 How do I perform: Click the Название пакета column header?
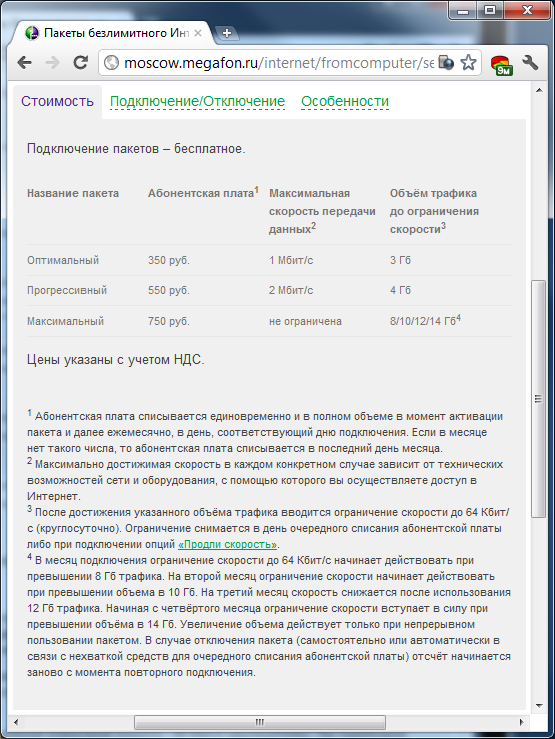pyautogui.click(x=73, y=193)
